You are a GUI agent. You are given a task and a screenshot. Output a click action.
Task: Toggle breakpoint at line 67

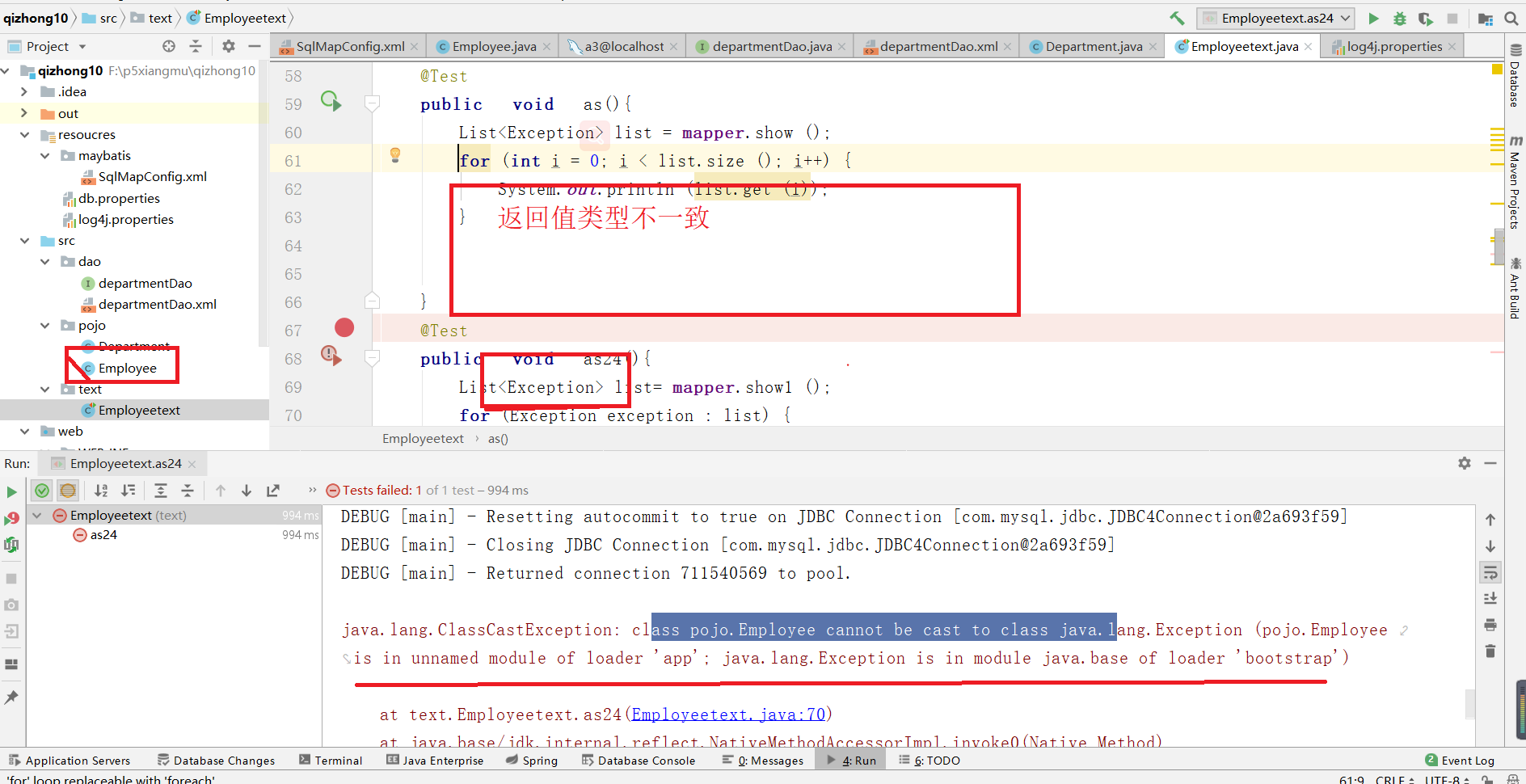pyautogui.click(x=344, y=327)
